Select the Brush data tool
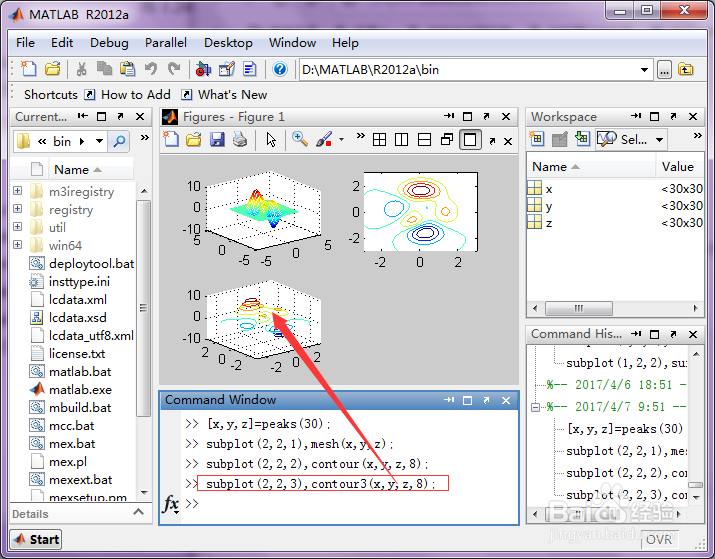Image resolution: width=715 pixels, height=559 pixels. (x=324, y=140)
